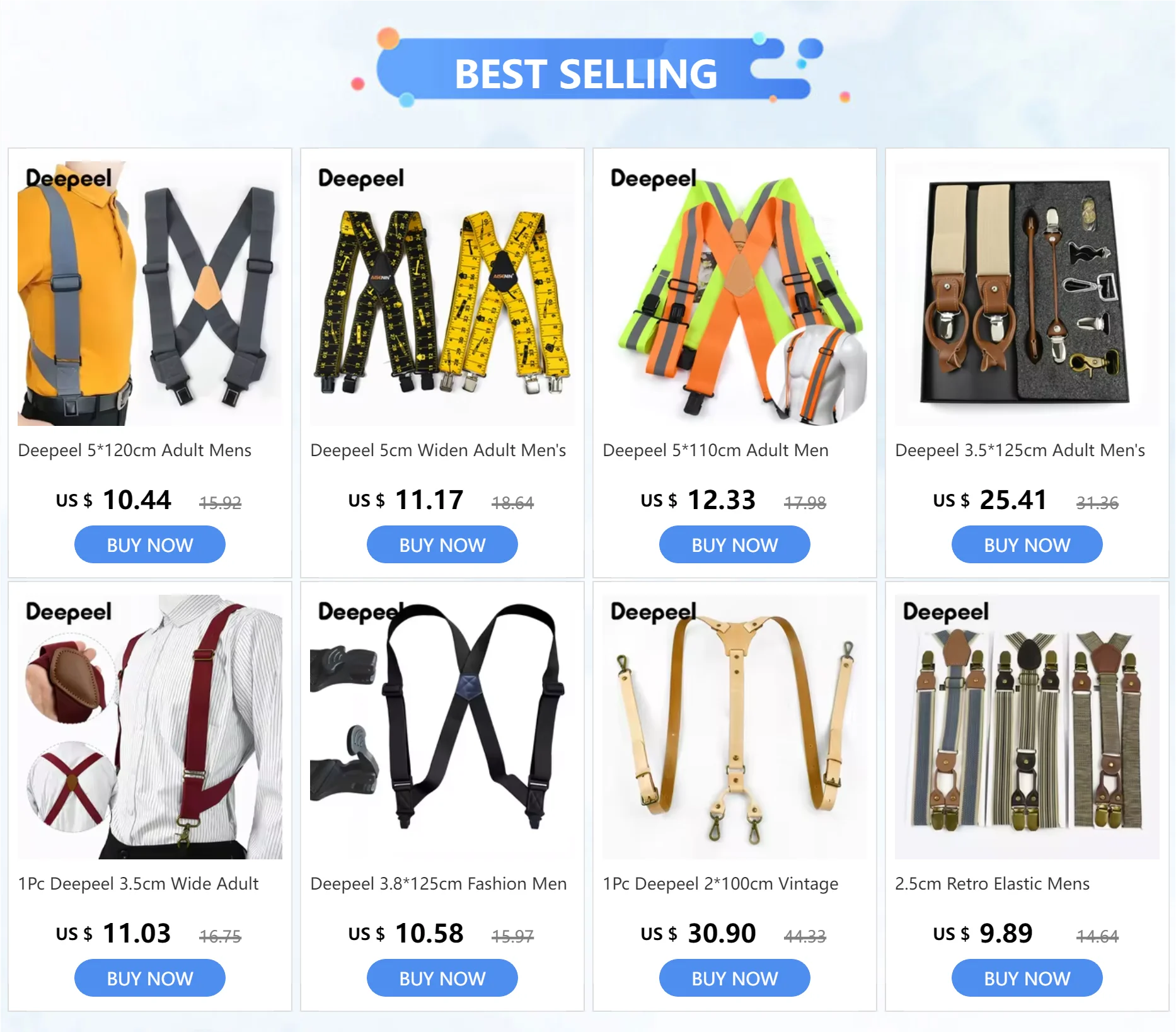Open the "Deepeel 5*120cm Adult Mens" title link
Viewport: 1176px width, 1032px height.
tap(135, 450)
